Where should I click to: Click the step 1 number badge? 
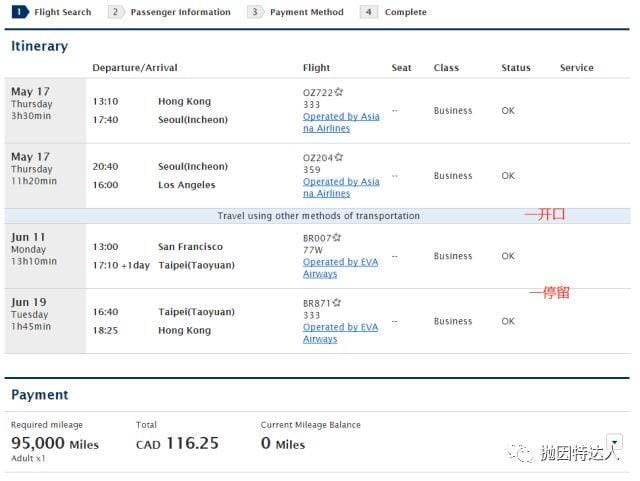click(x=20, y=12)
